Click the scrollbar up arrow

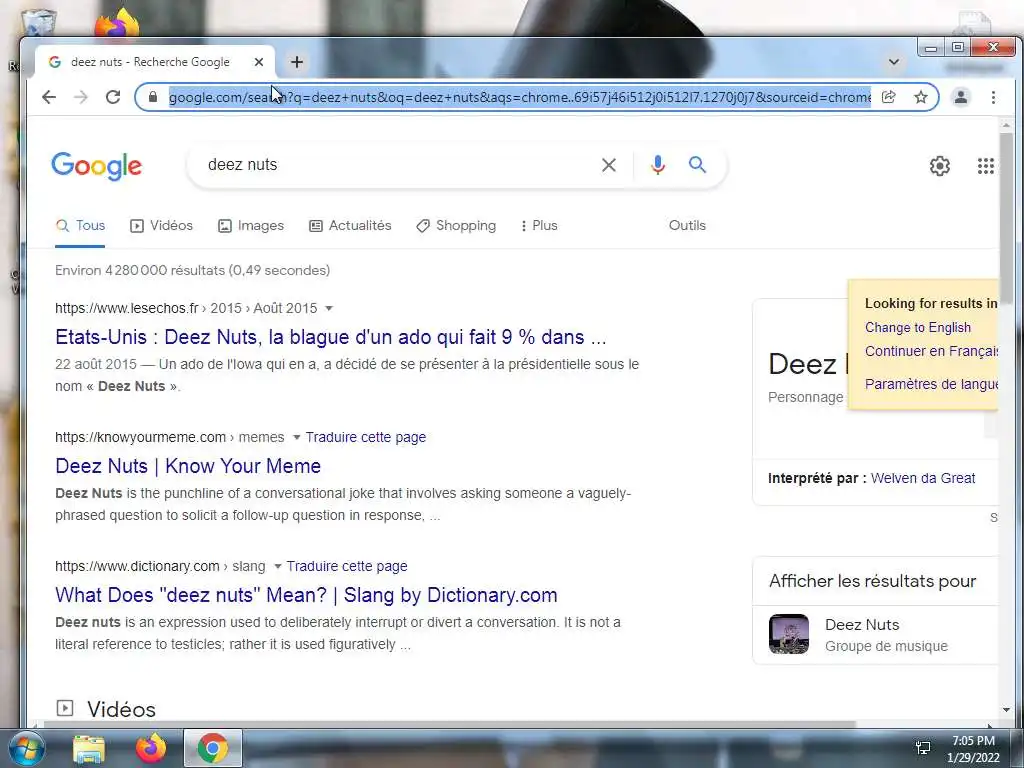pos(1006,125)
